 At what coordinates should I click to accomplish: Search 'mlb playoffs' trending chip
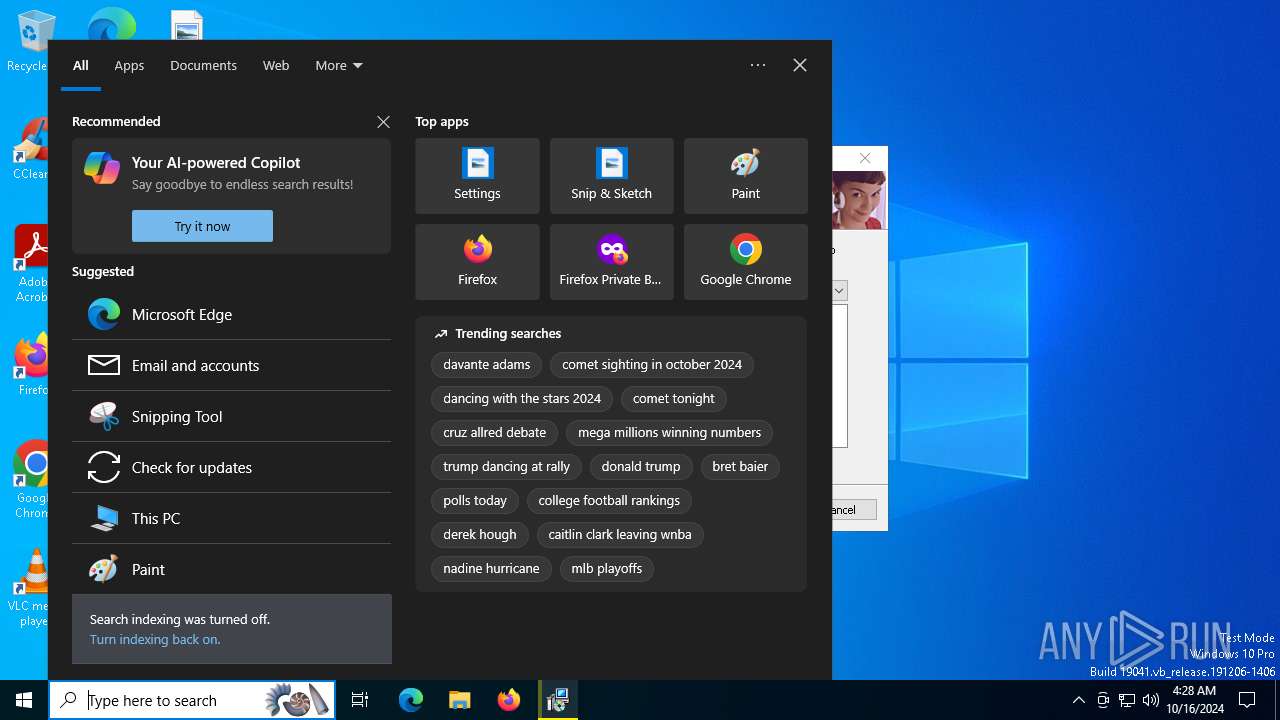[x=607, y=569]
